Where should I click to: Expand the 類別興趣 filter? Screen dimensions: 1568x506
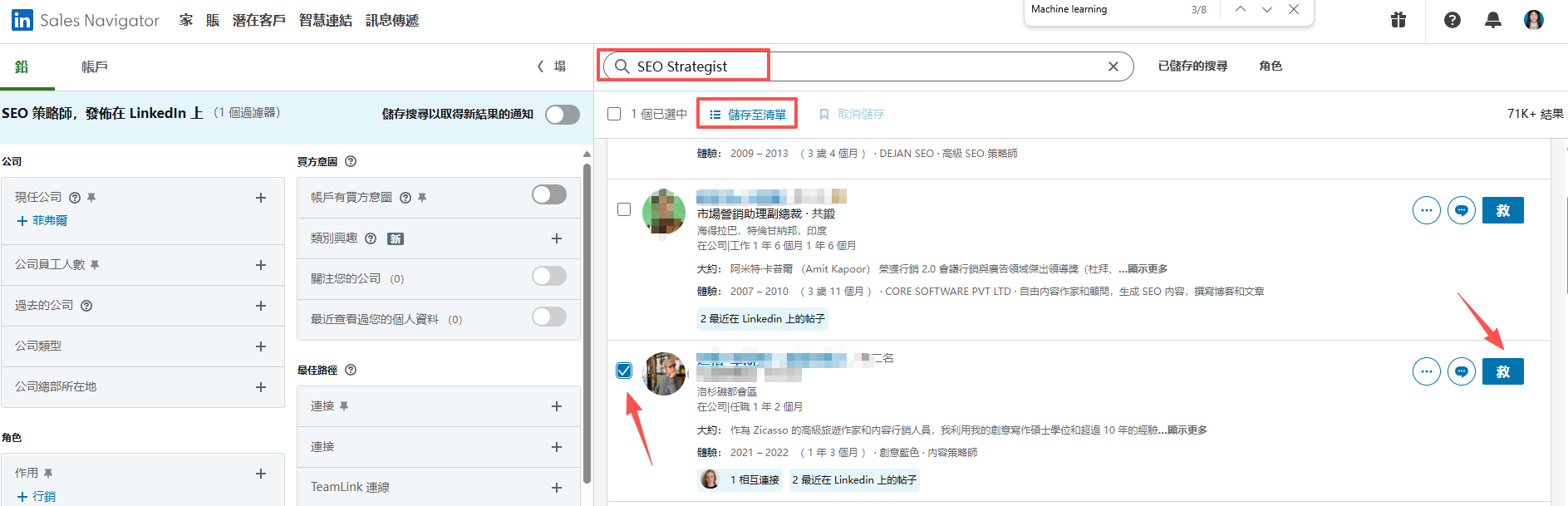556,238
